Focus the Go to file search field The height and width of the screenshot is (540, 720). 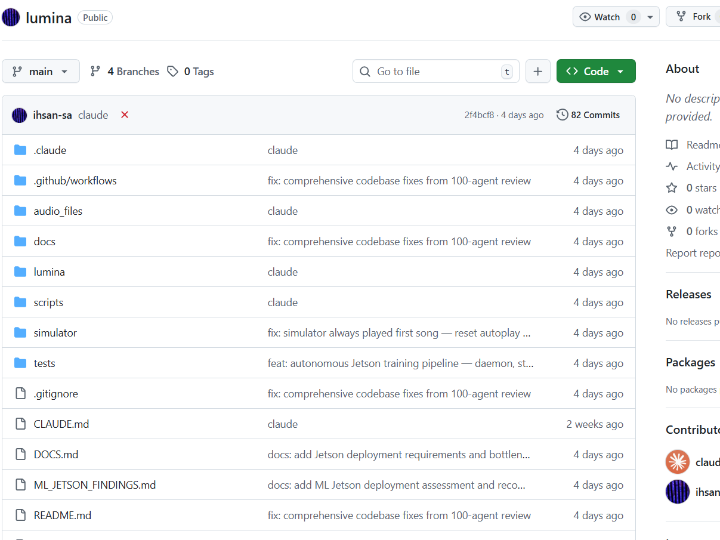tap(436, 71)
